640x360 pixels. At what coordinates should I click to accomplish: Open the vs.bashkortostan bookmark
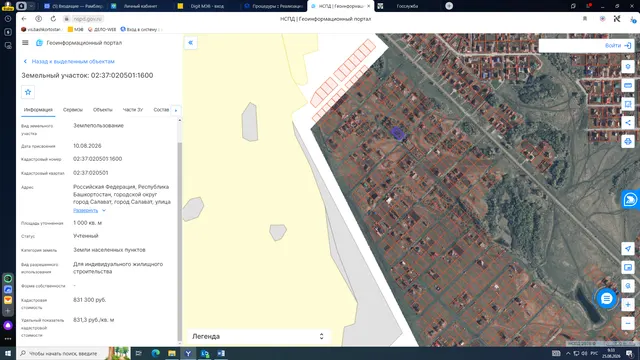tap(41, 29)
